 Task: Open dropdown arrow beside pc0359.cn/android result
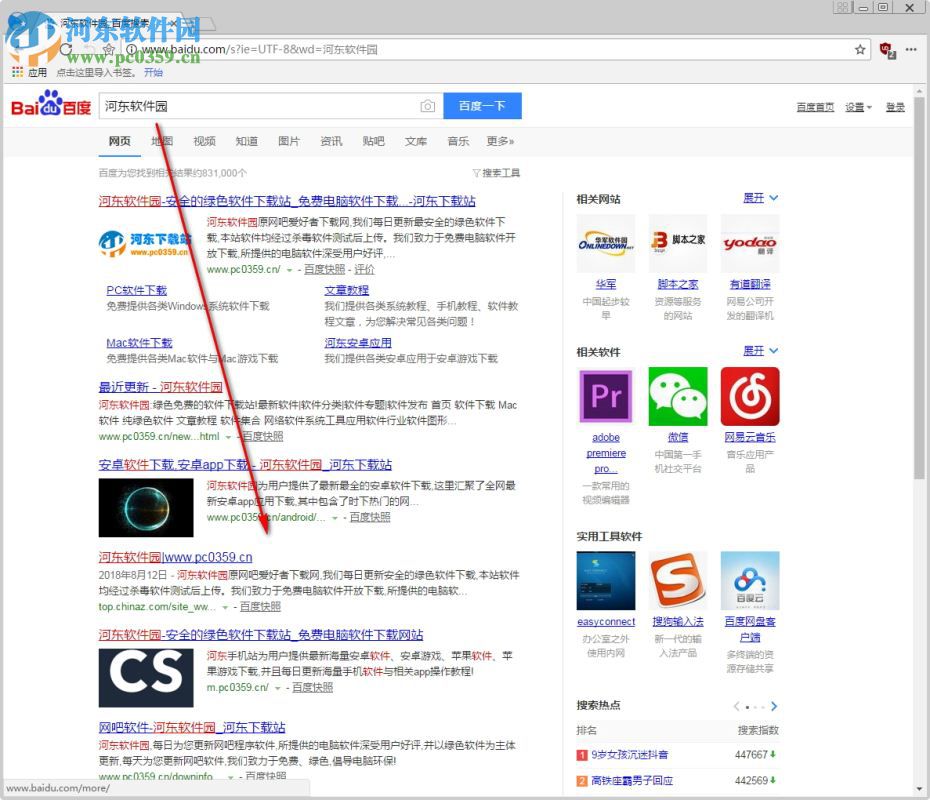[335, 518]
